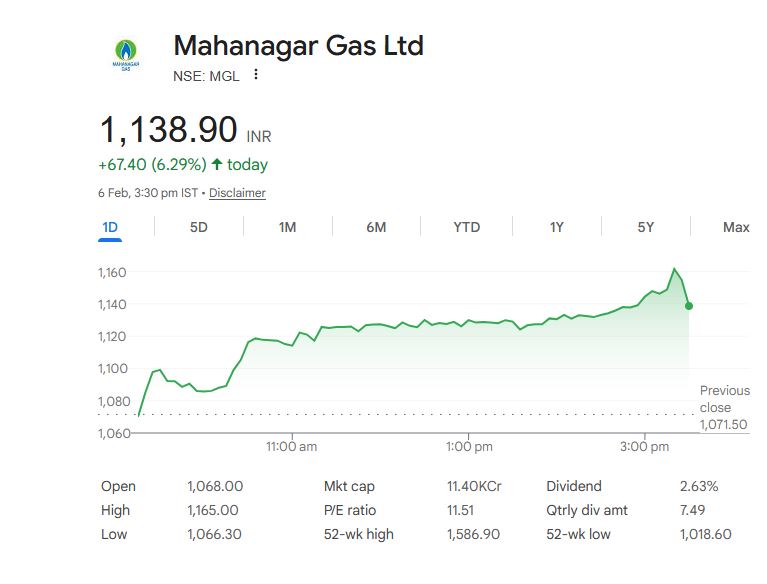Click the green endpoint dot on chart
The image size is (767, 584).
pyautogui.click(x=688, y=306)
